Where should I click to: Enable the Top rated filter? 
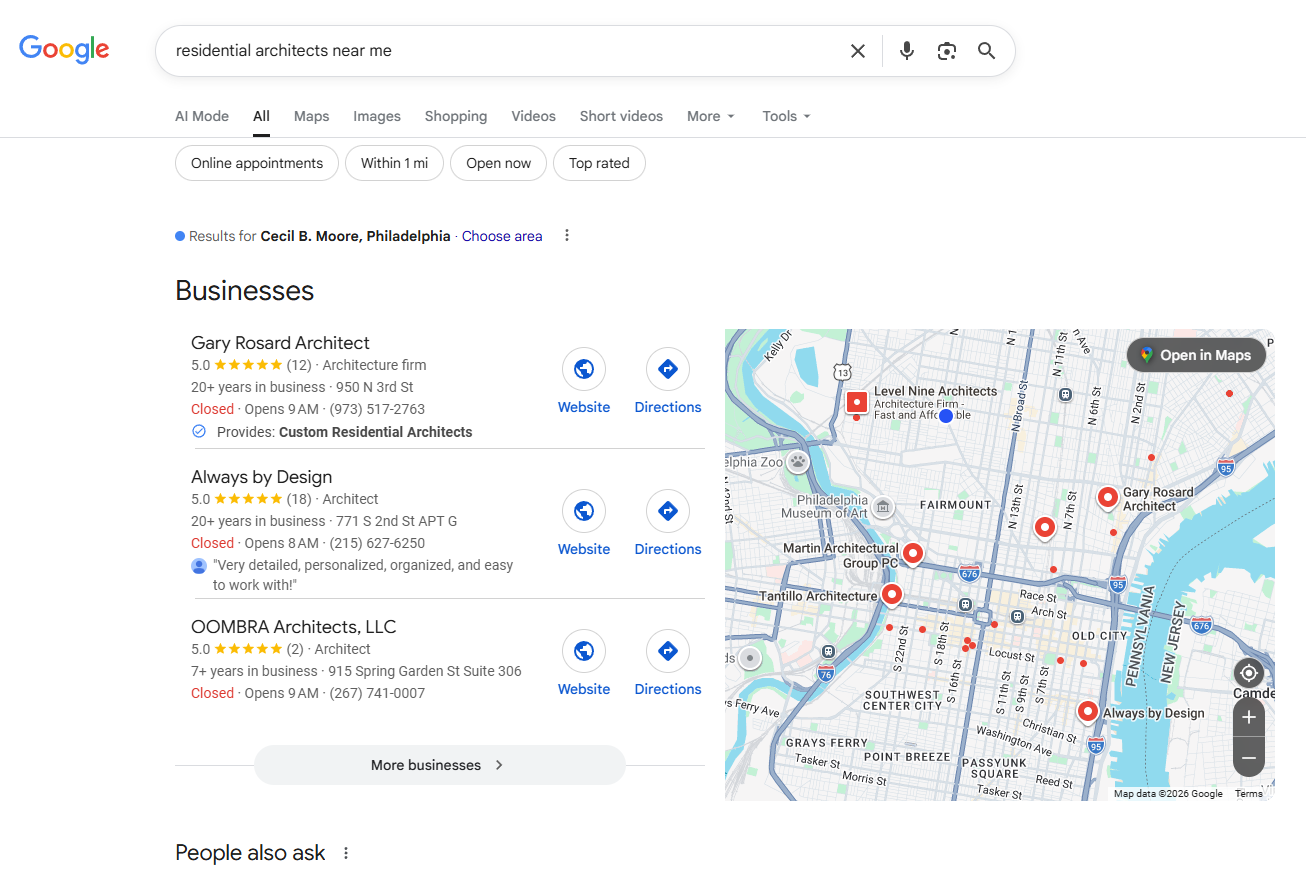[x=599, y=163]
